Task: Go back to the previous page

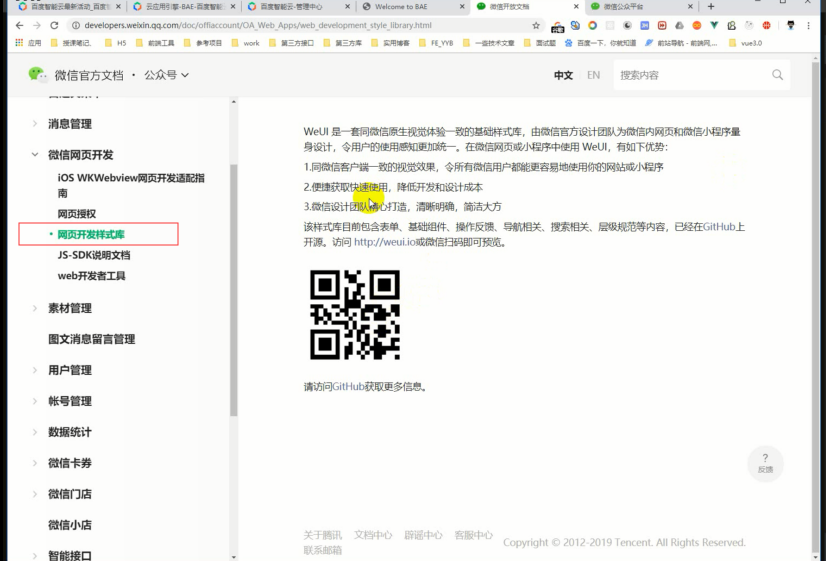Action: pyautogui.click(x=19, y=25)
